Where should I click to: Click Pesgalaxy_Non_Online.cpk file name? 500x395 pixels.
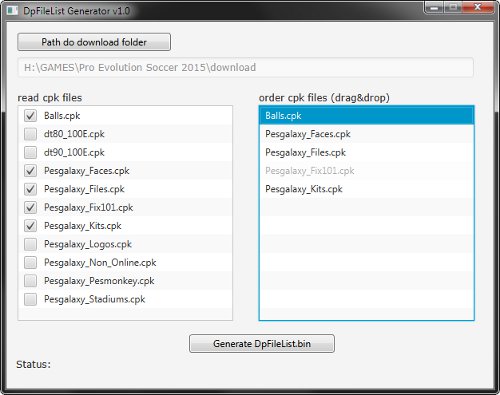100,263
